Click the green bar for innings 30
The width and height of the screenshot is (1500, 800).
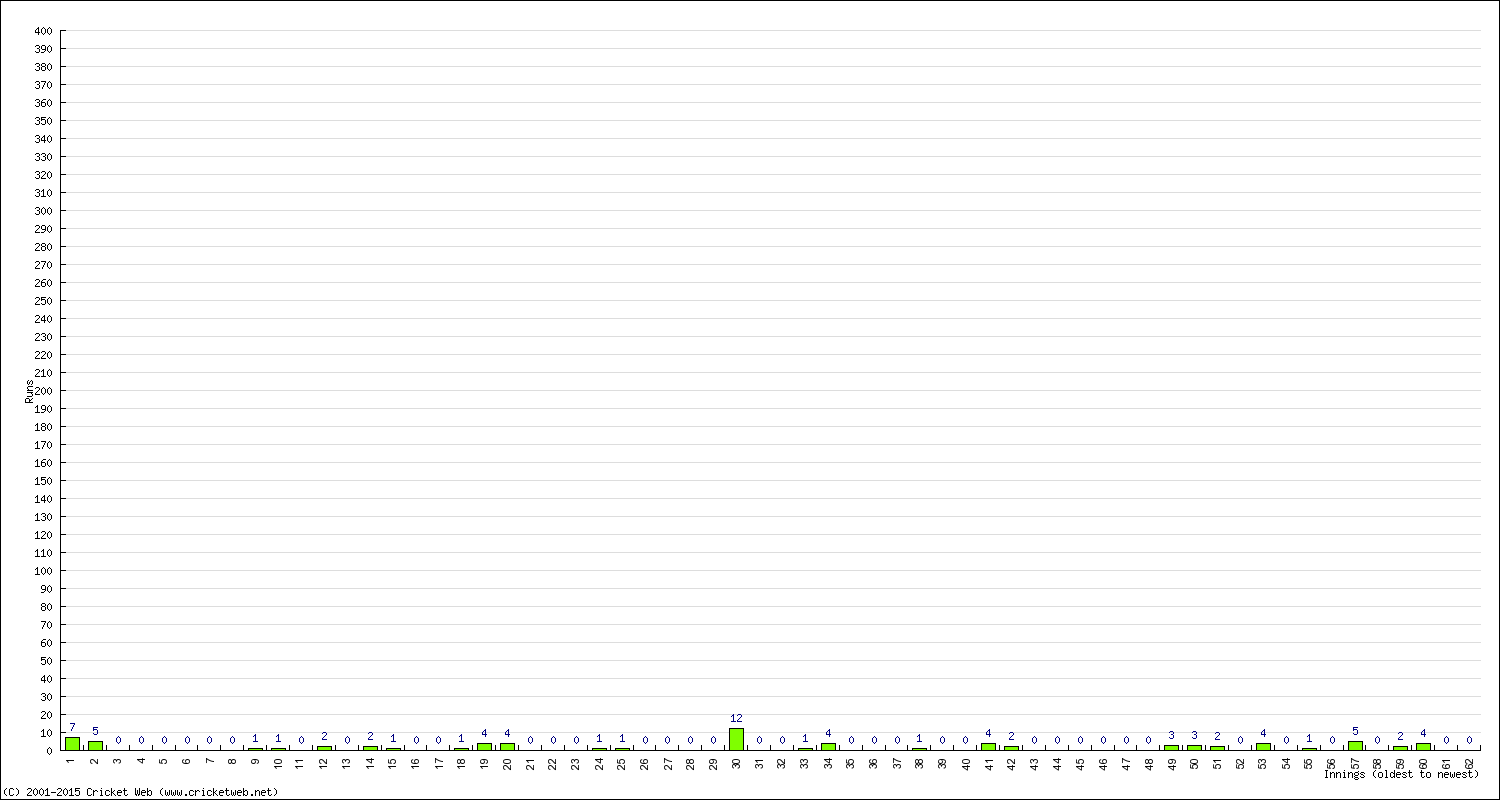click(x=736, y=739)
